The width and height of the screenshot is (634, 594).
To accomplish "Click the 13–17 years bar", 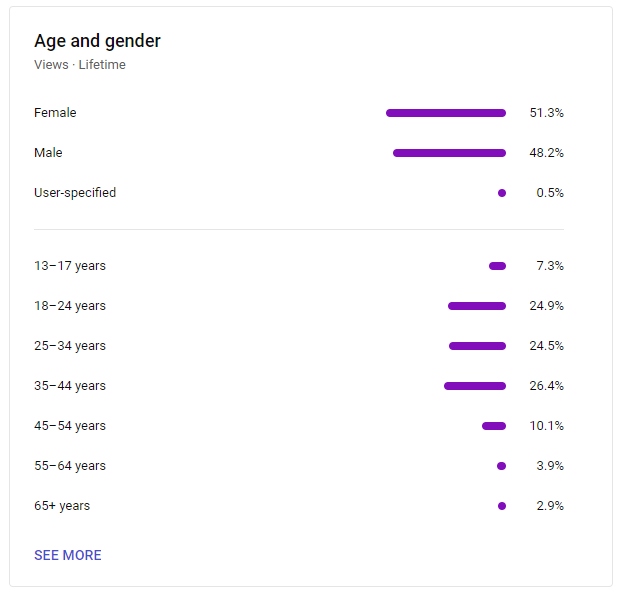I will tap(497, 266).
